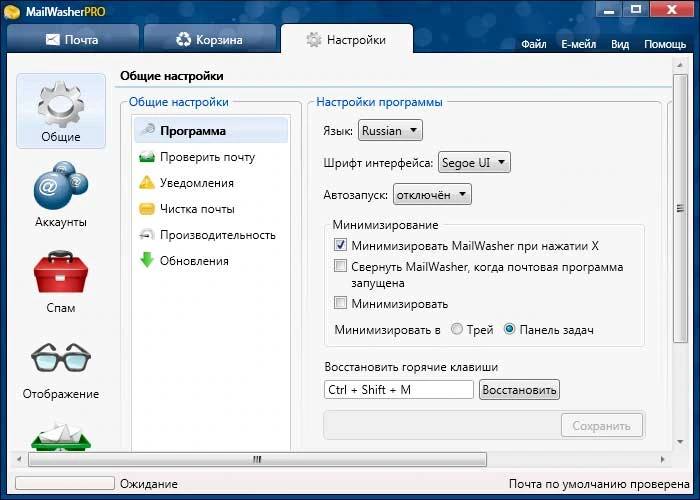
Task: Open the Е-мейл menu
Action: [x=579, y=44]
